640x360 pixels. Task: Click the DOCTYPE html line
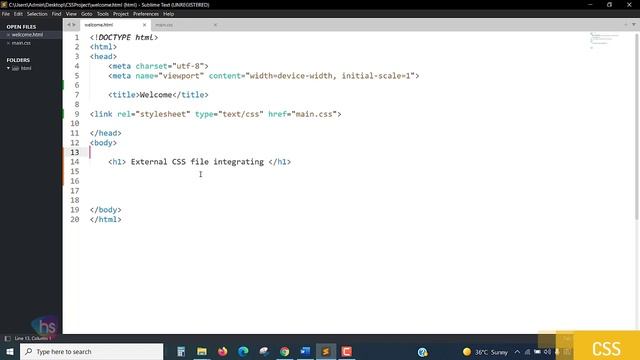tap(124, 38)
